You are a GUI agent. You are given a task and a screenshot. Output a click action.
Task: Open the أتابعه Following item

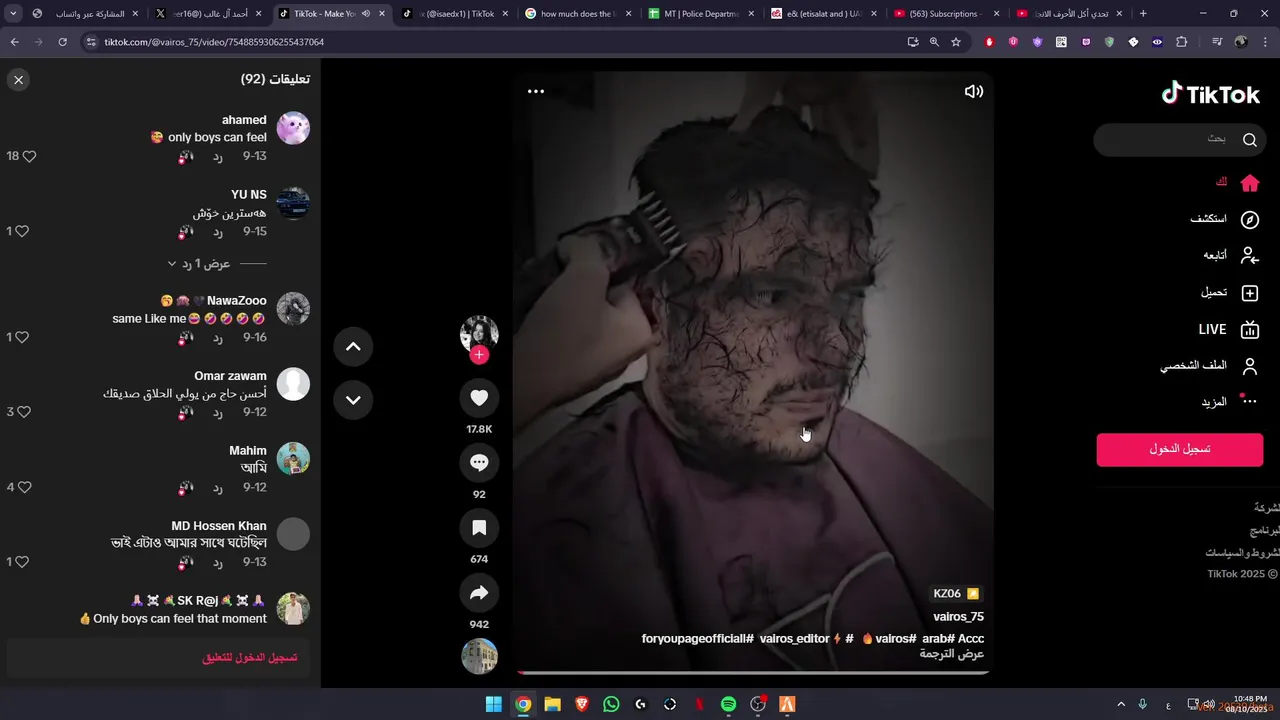[1231, 256]
